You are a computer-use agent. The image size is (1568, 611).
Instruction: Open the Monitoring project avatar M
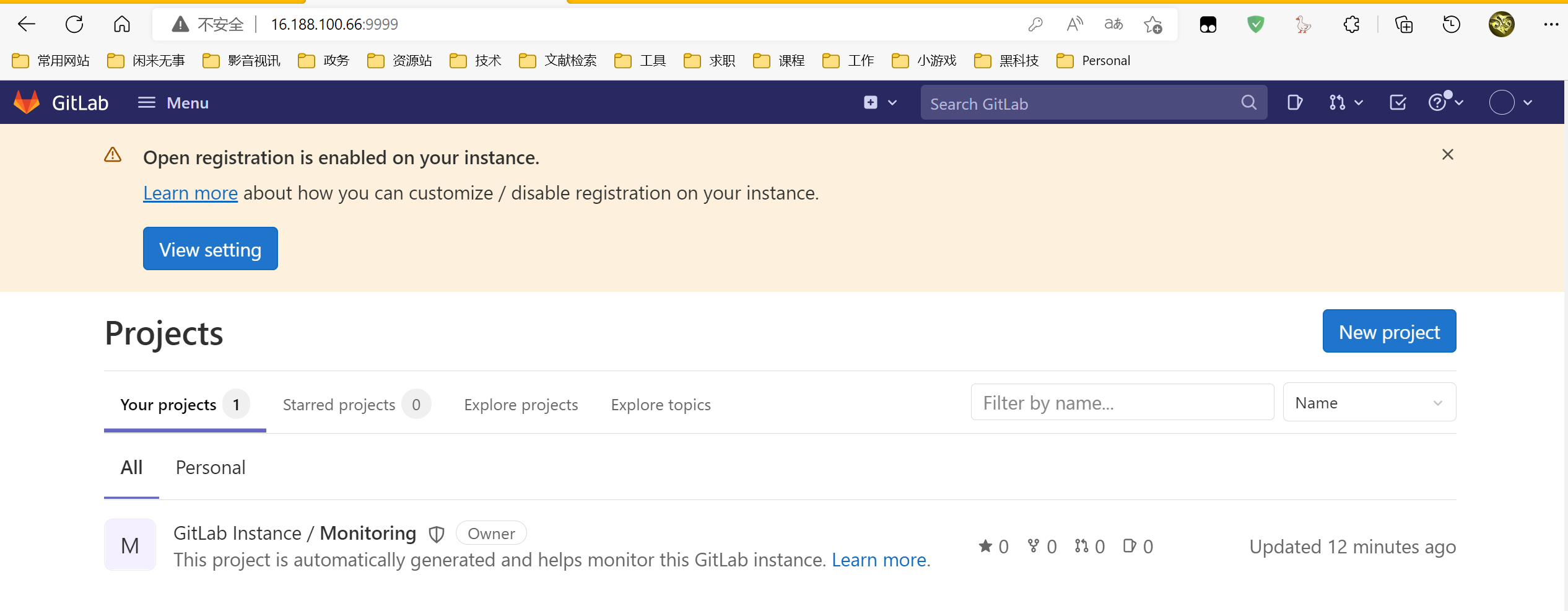point(130,545)
